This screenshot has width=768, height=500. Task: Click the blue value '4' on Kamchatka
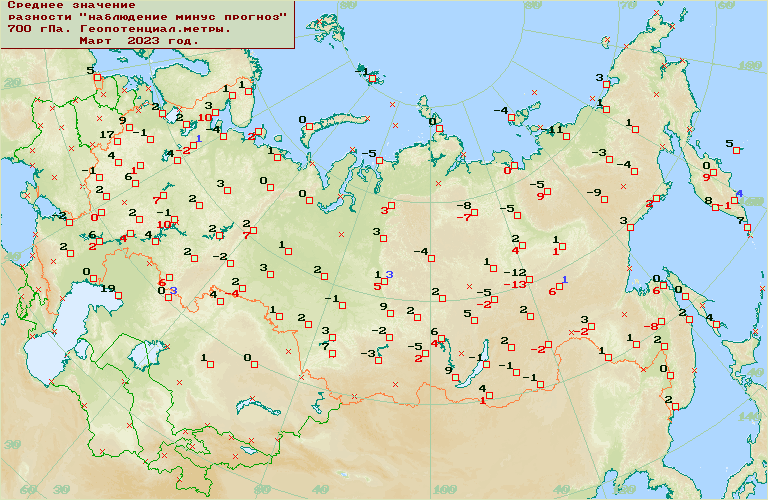(739, 193)
